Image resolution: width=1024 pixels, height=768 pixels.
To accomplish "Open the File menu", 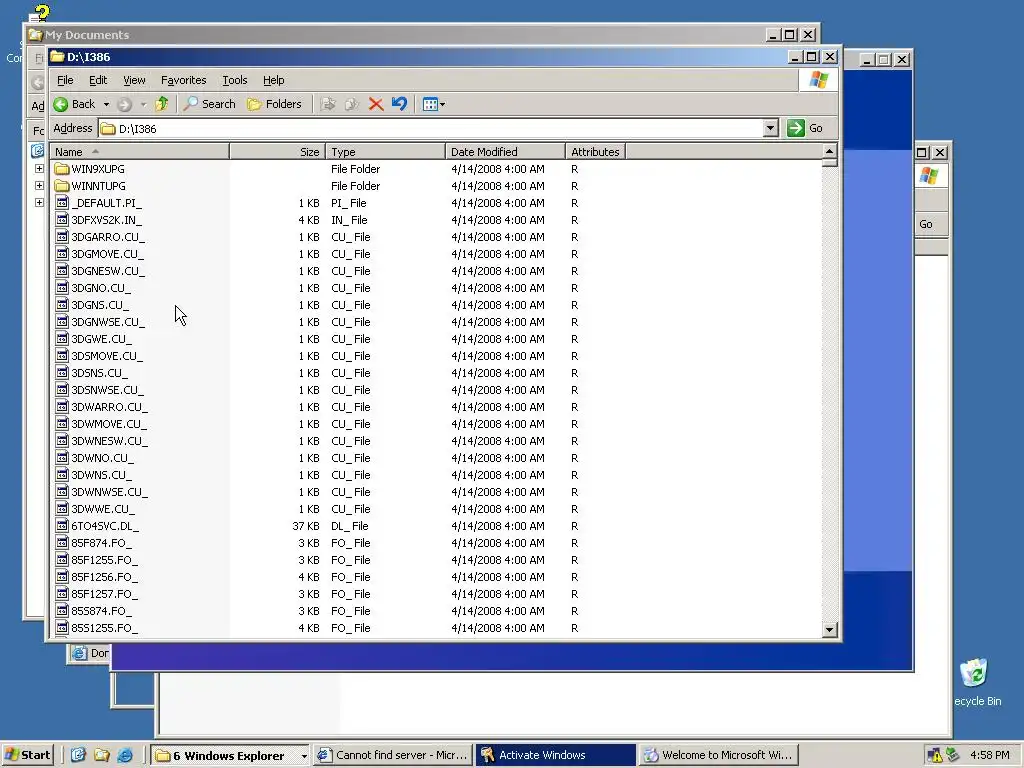I will (65, 80).
